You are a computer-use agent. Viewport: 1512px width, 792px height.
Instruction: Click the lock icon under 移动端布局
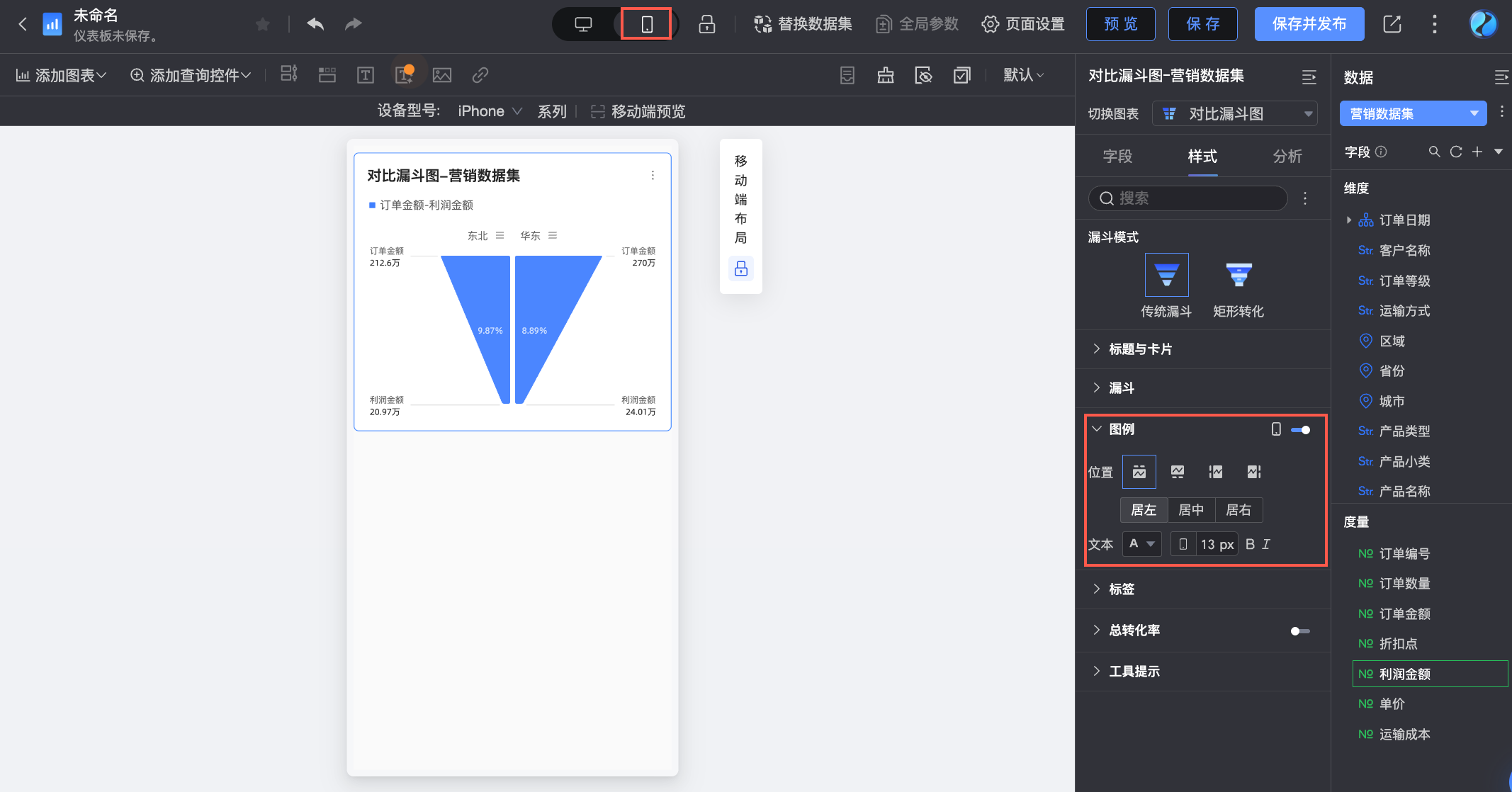[x=741, y=268]
